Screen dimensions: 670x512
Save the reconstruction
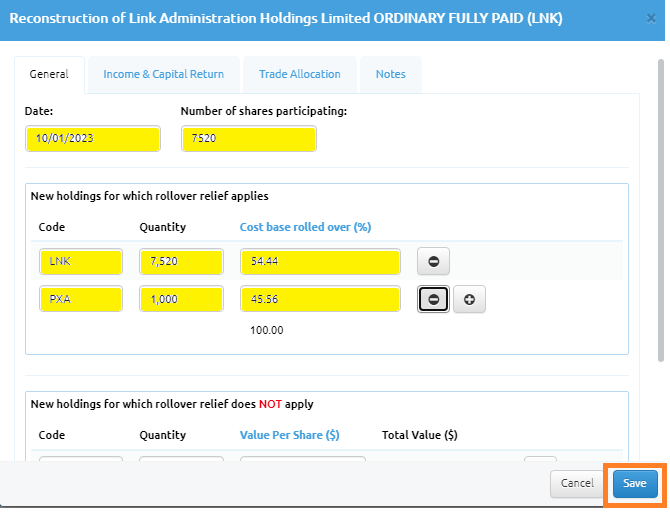click(x=635, y=483)
